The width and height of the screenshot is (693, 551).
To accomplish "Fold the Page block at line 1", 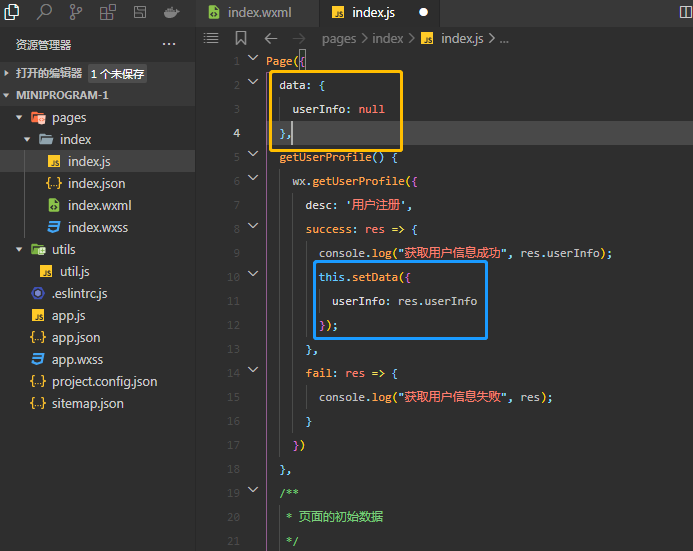I will pyautogui.click(x=253, y=57).
